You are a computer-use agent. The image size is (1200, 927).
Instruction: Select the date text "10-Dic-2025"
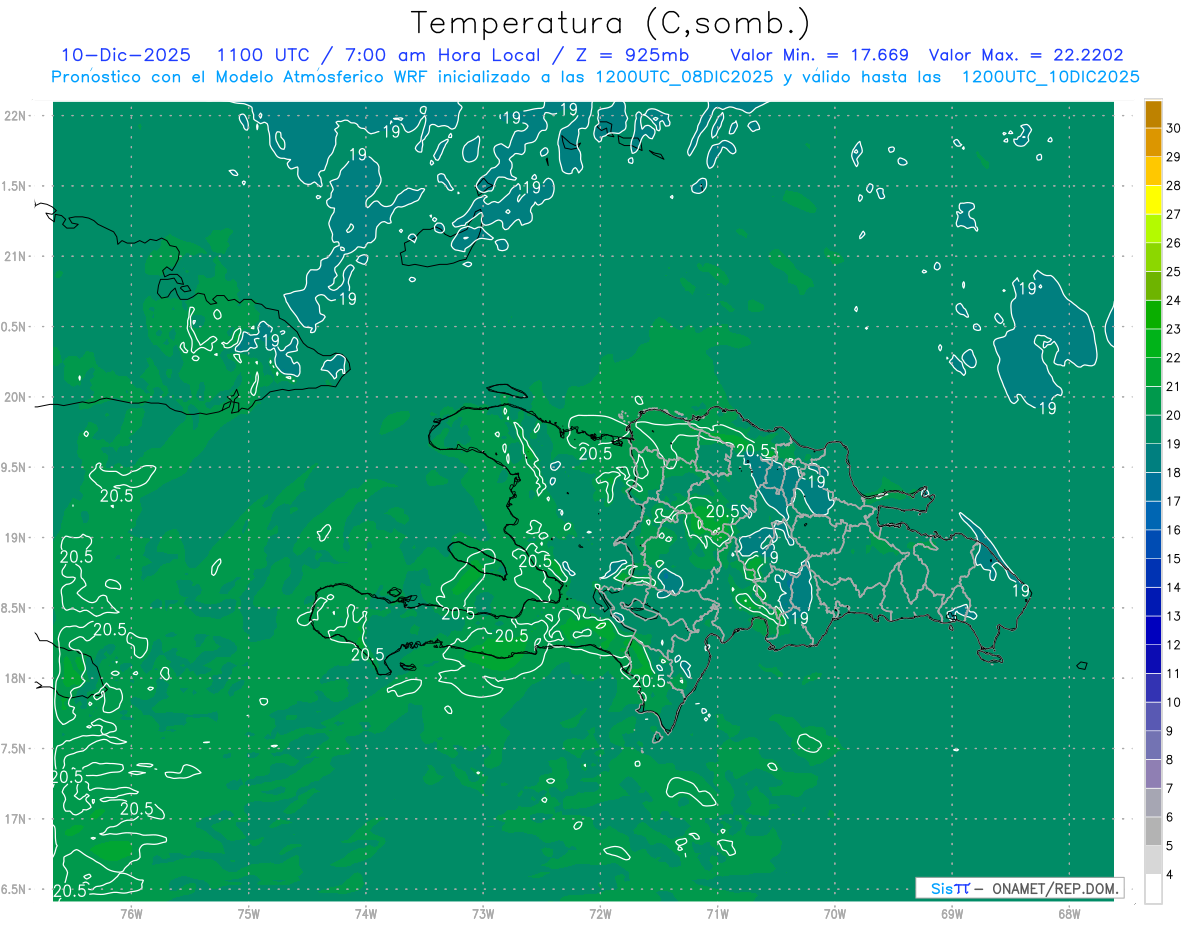coord(125,55)
